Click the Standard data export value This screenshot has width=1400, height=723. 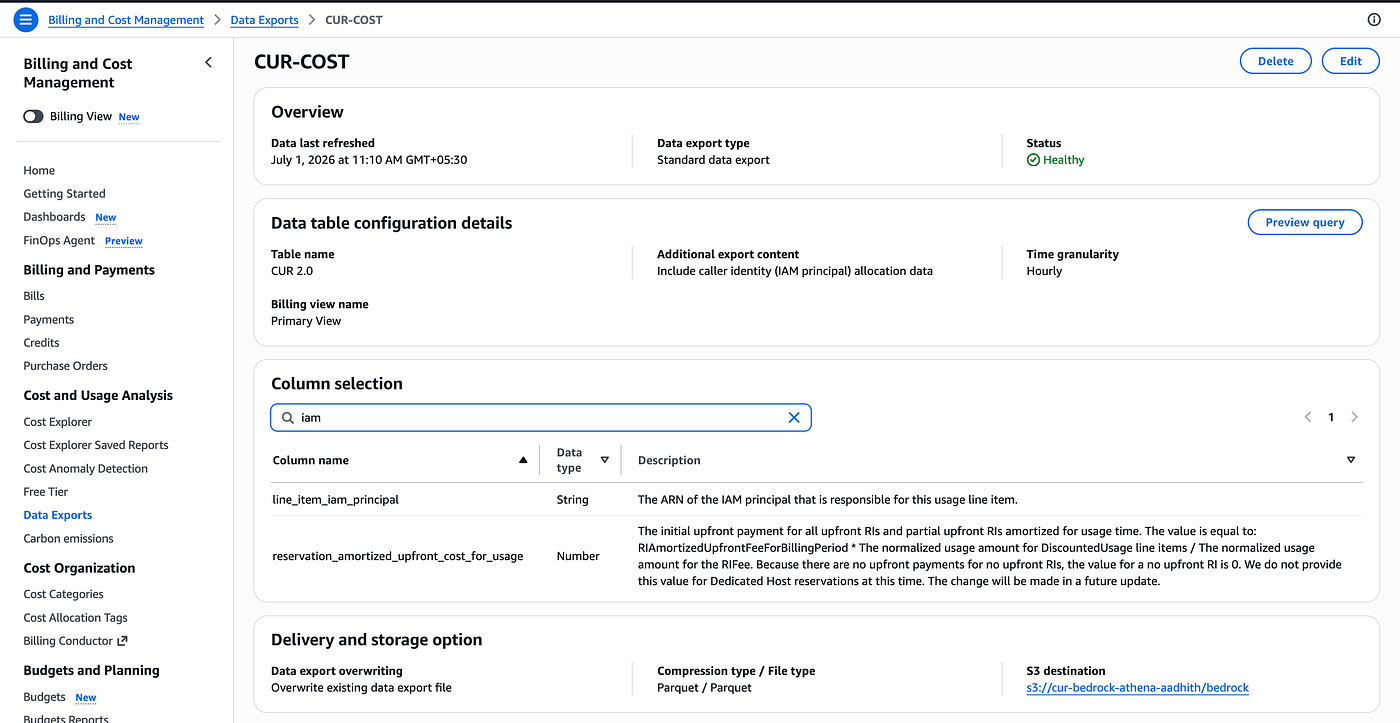pyautogui.click(x=713, y=160)
